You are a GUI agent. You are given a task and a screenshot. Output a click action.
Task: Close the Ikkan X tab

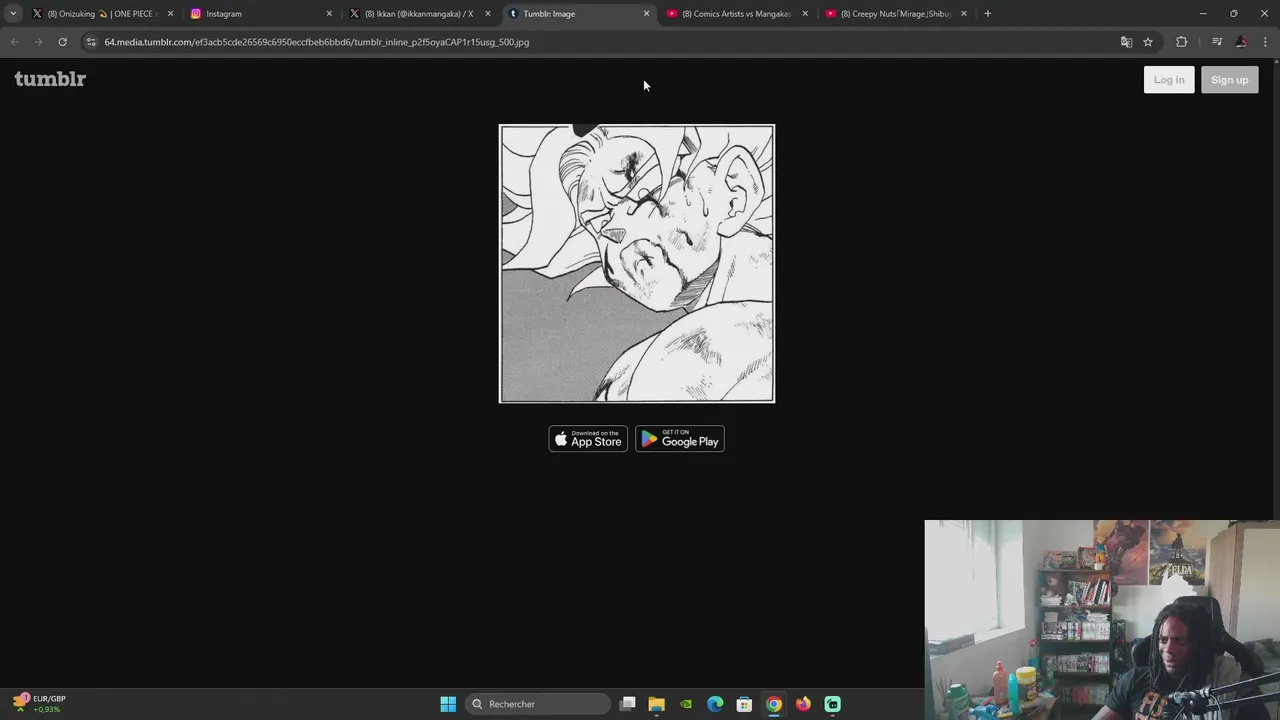(488, 14)
